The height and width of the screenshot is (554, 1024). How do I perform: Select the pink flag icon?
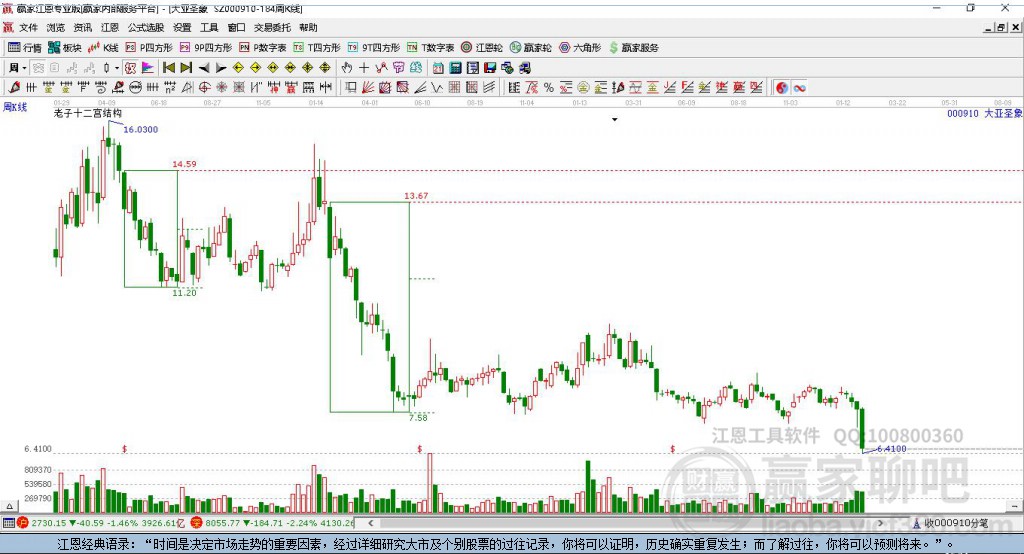click(148, 68)
